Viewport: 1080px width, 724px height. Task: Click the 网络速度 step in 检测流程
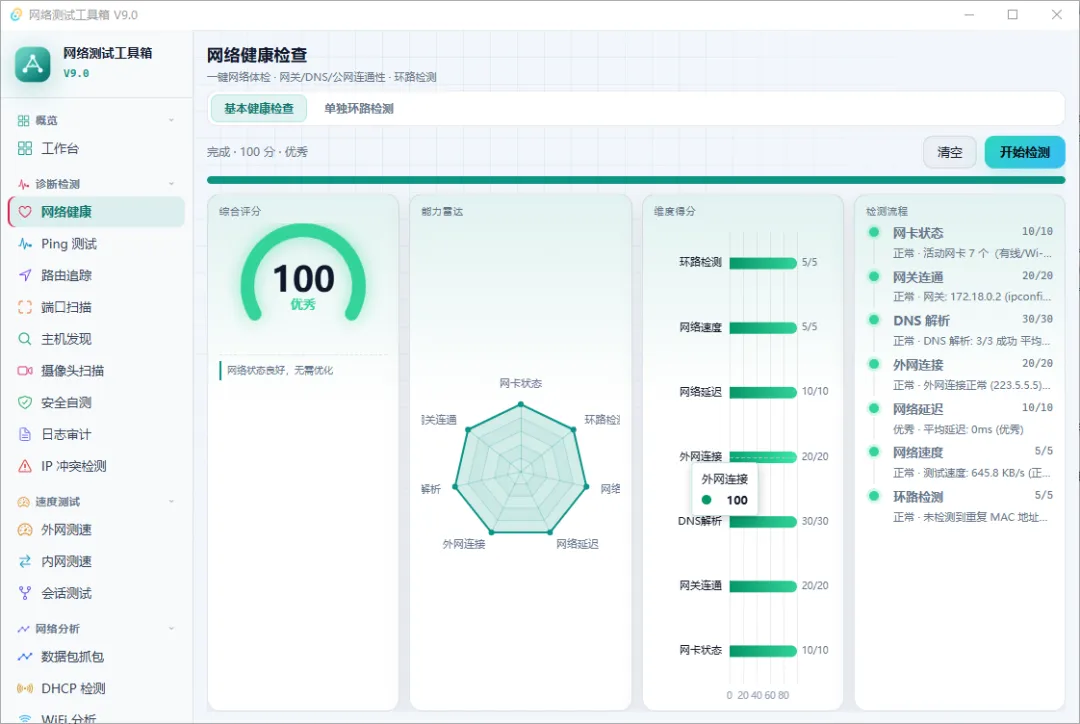pos(961,462)
